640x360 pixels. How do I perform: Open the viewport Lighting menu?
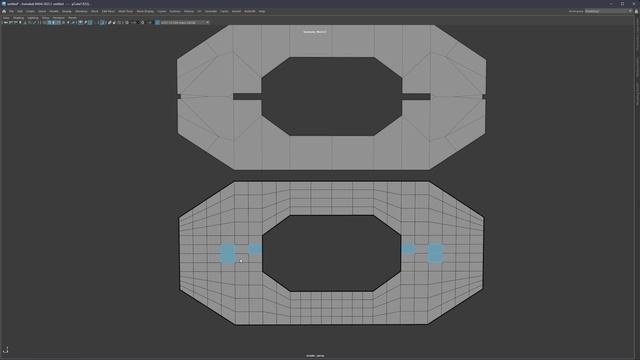pyautogui.click(x=33, y=18)
